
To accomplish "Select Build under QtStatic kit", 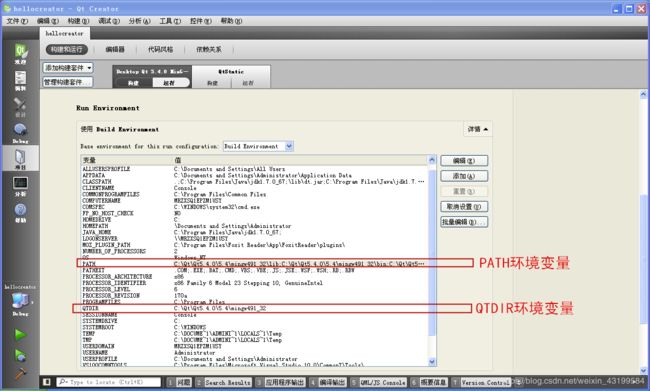I will click(x=212, y=83).
